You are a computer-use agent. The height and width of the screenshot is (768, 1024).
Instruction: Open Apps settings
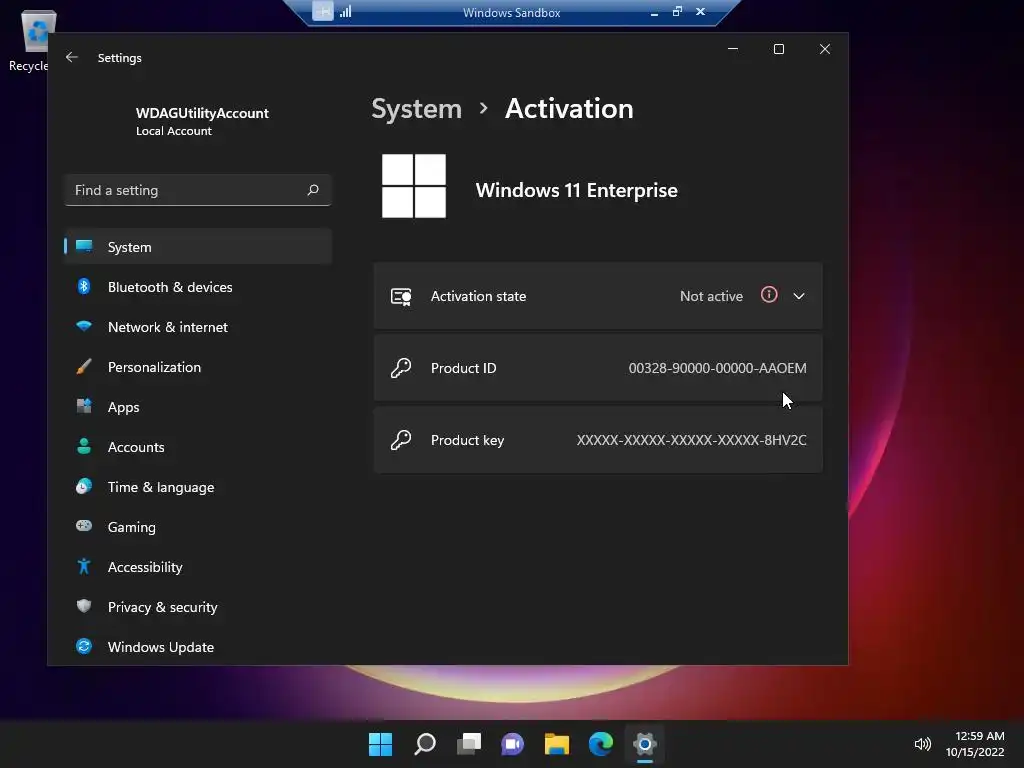click(198, 407)
